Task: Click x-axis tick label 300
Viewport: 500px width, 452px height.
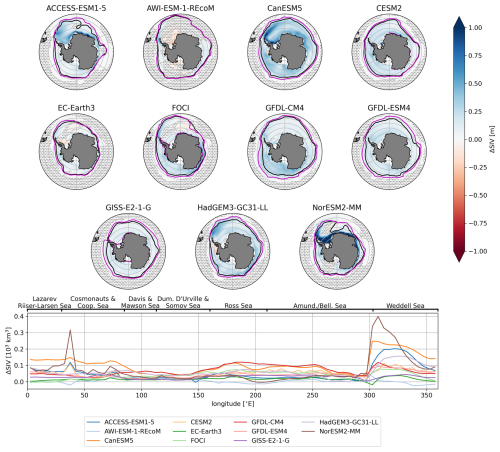Action: (x=369, y=395)
